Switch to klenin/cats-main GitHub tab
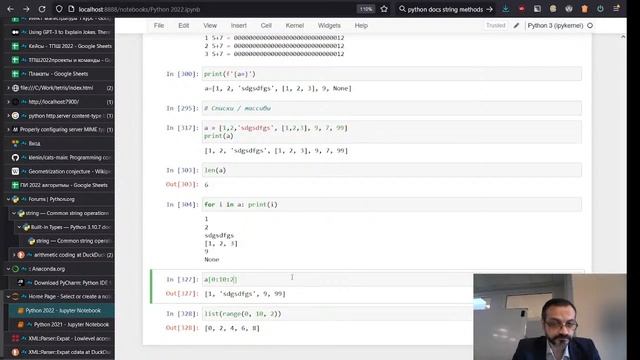The height and width of the screenshot is (360, 640). pyautogui.click(x=60, y=157)
